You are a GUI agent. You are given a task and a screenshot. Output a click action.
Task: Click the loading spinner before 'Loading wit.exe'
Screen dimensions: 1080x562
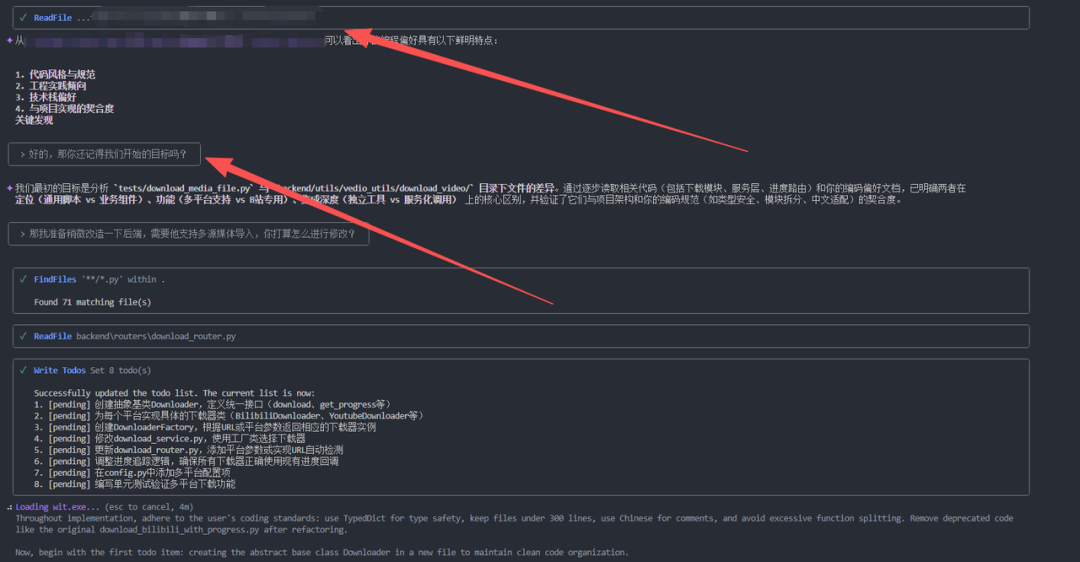pos(10,507)
